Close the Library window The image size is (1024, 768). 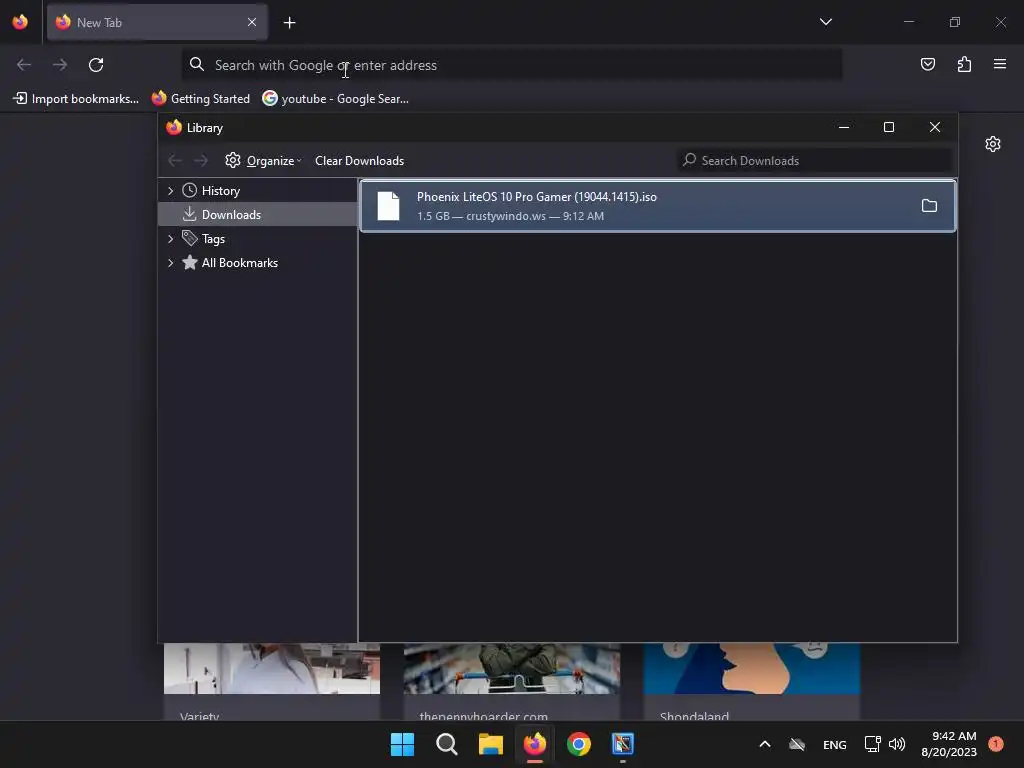(x=935, y=127)
